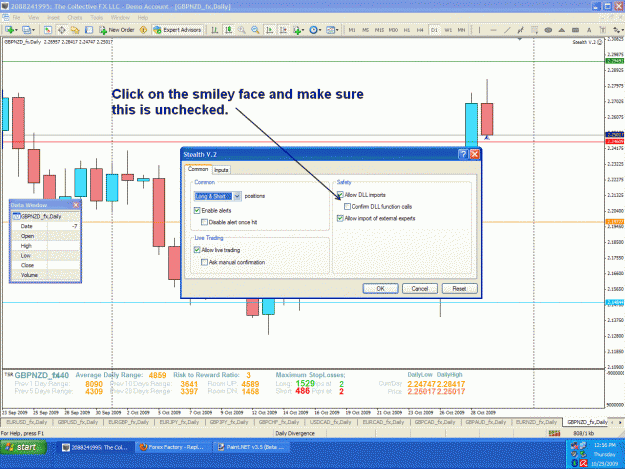Open the Charts menu
The image size is (625, 469).
(x=75, y=18)
